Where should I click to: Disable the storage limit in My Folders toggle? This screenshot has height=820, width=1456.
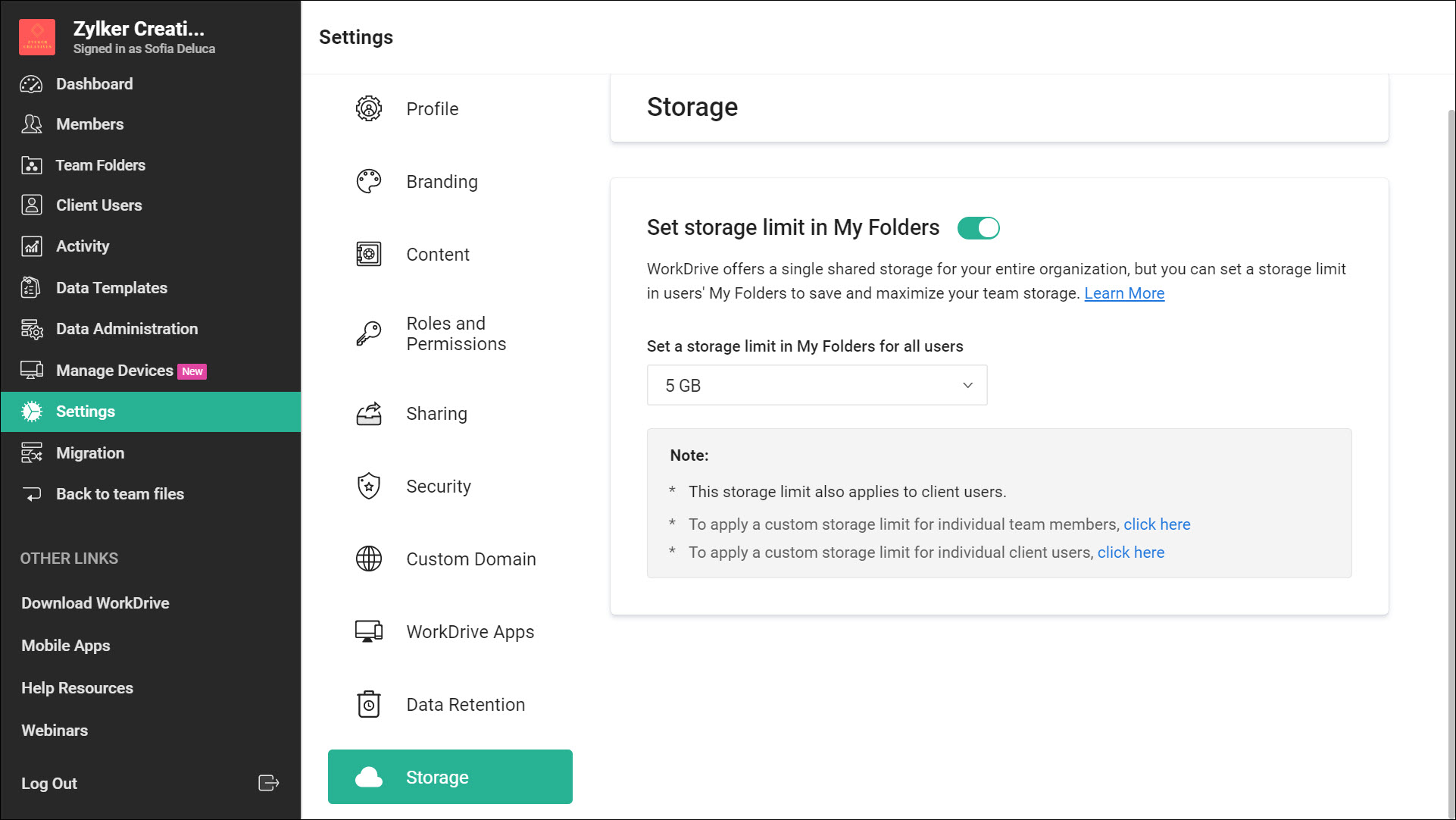[979, 227]
